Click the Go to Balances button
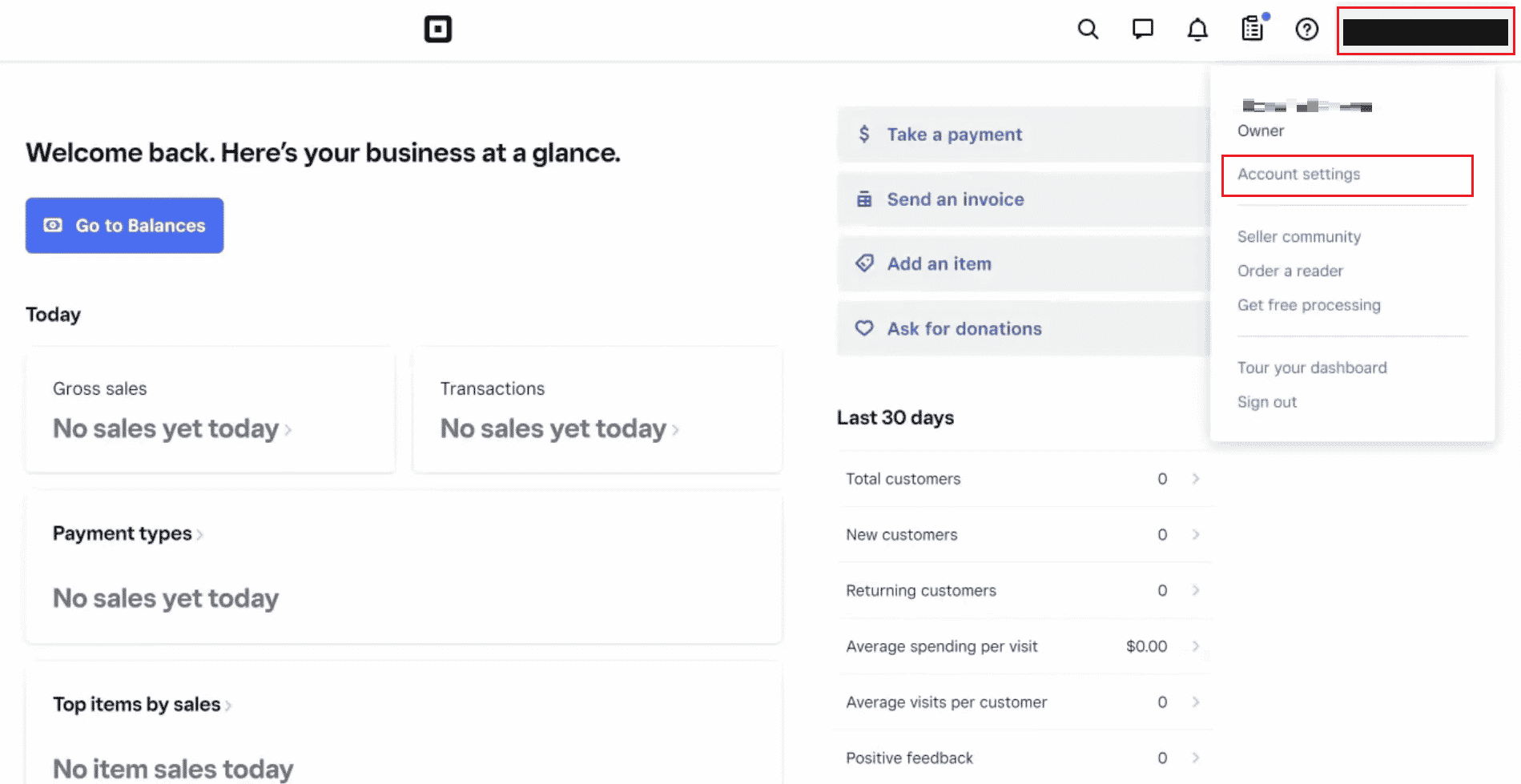The image size is (1521, 784). (x=124, y=225)
